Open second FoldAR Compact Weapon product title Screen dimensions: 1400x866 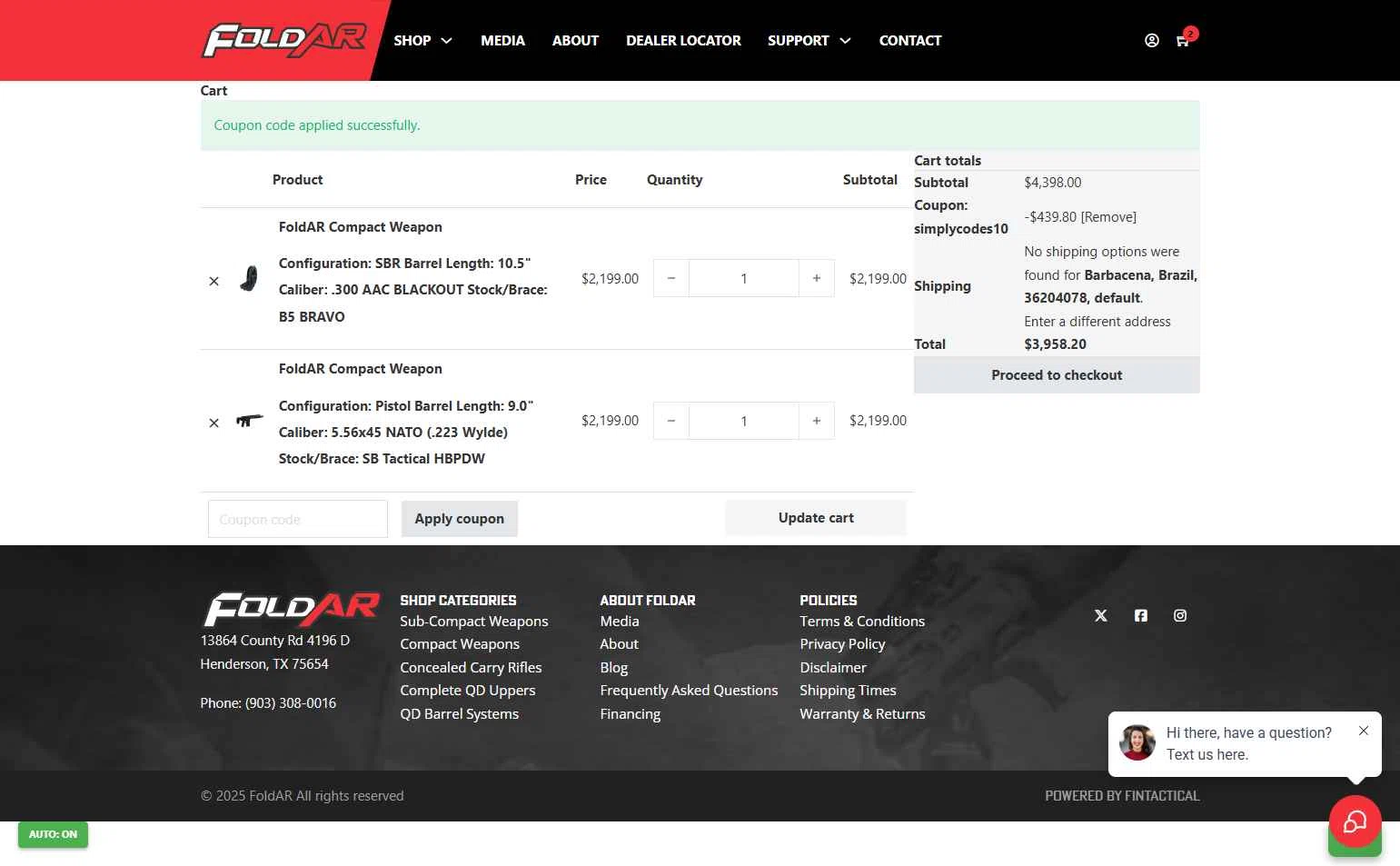[361, 369]
